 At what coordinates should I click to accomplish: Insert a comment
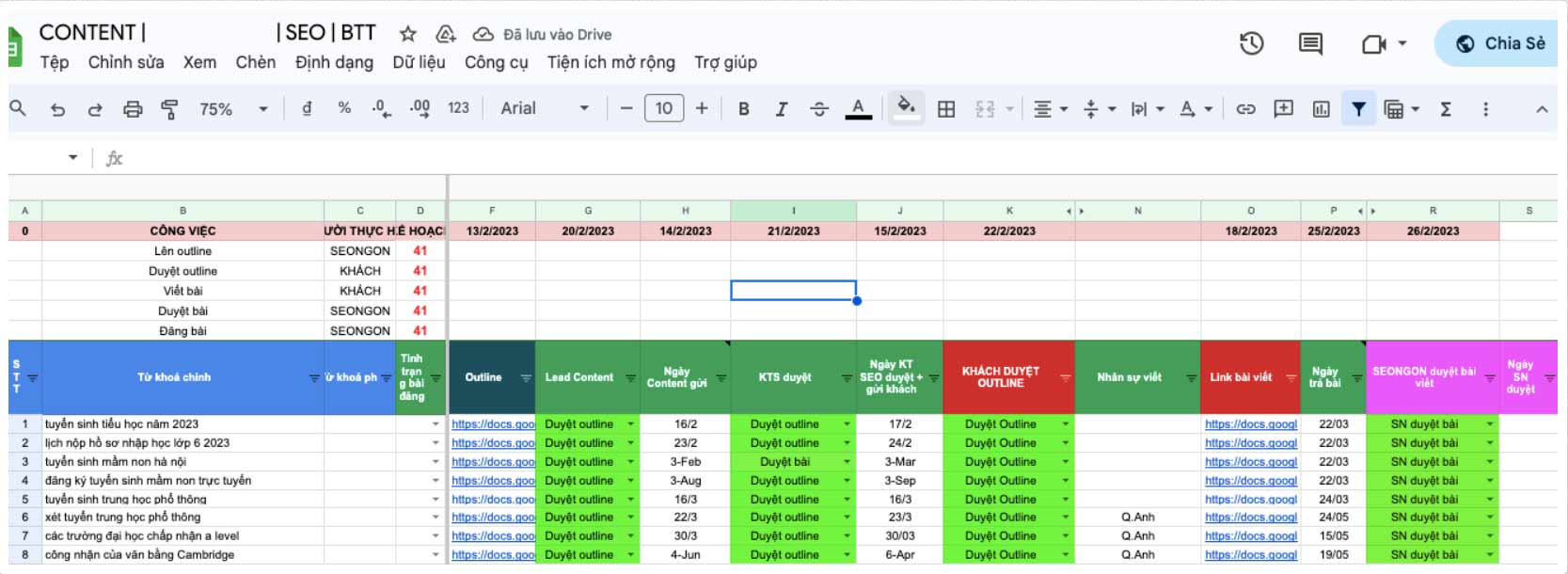pyautogui.click(x=1283, y=109)
